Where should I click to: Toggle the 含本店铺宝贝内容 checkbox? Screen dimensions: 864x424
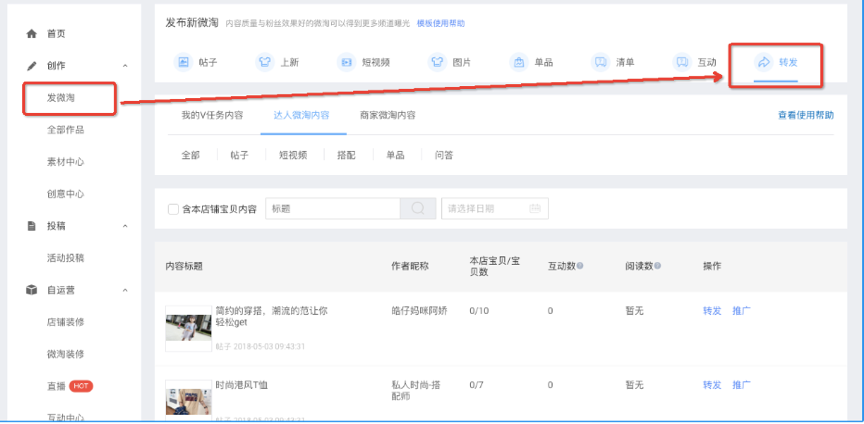pos(173,209)
